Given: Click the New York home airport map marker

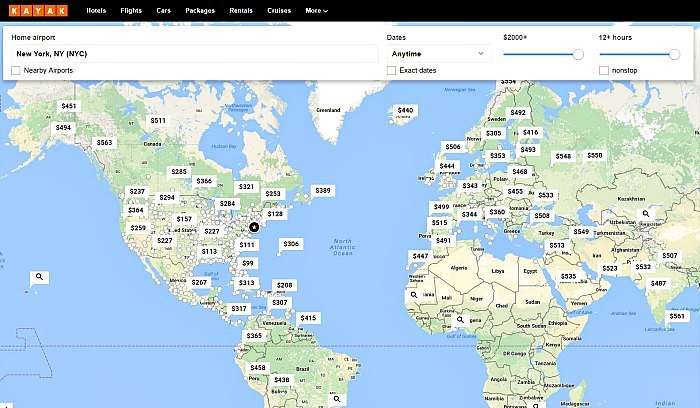Looking at the screenshot, I should (x=253, y=227).
